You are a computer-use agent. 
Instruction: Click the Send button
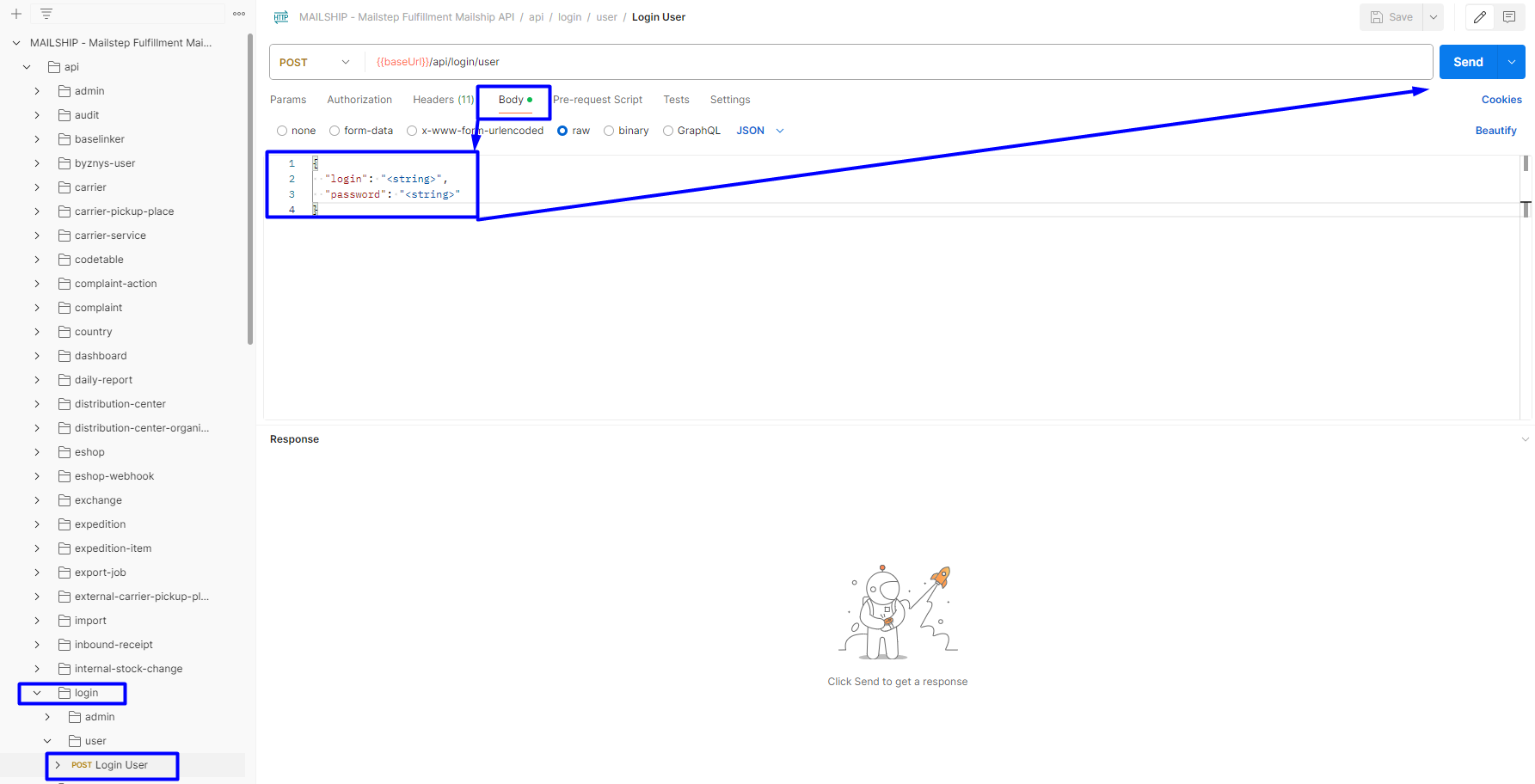(1468, 62)
